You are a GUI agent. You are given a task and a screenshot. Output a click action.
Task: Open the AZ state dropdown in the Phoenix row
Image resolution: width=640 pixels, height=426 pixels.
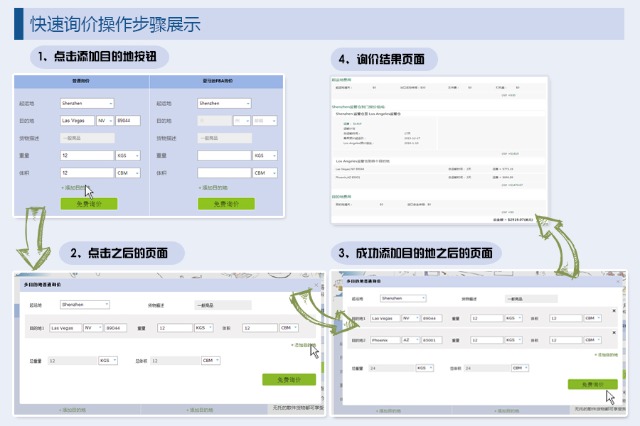click(x=412, y=339)
